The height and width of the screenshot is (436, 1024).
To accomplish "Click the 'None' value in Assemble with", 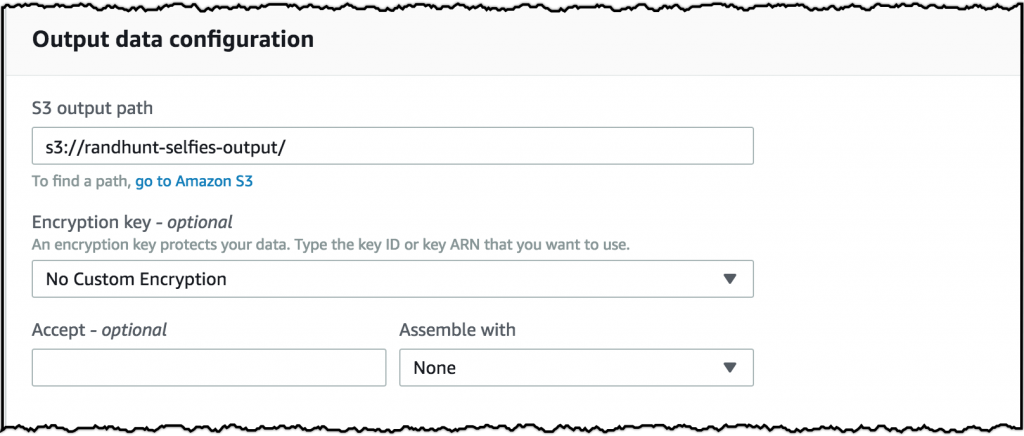I will (x=434, y=368).
